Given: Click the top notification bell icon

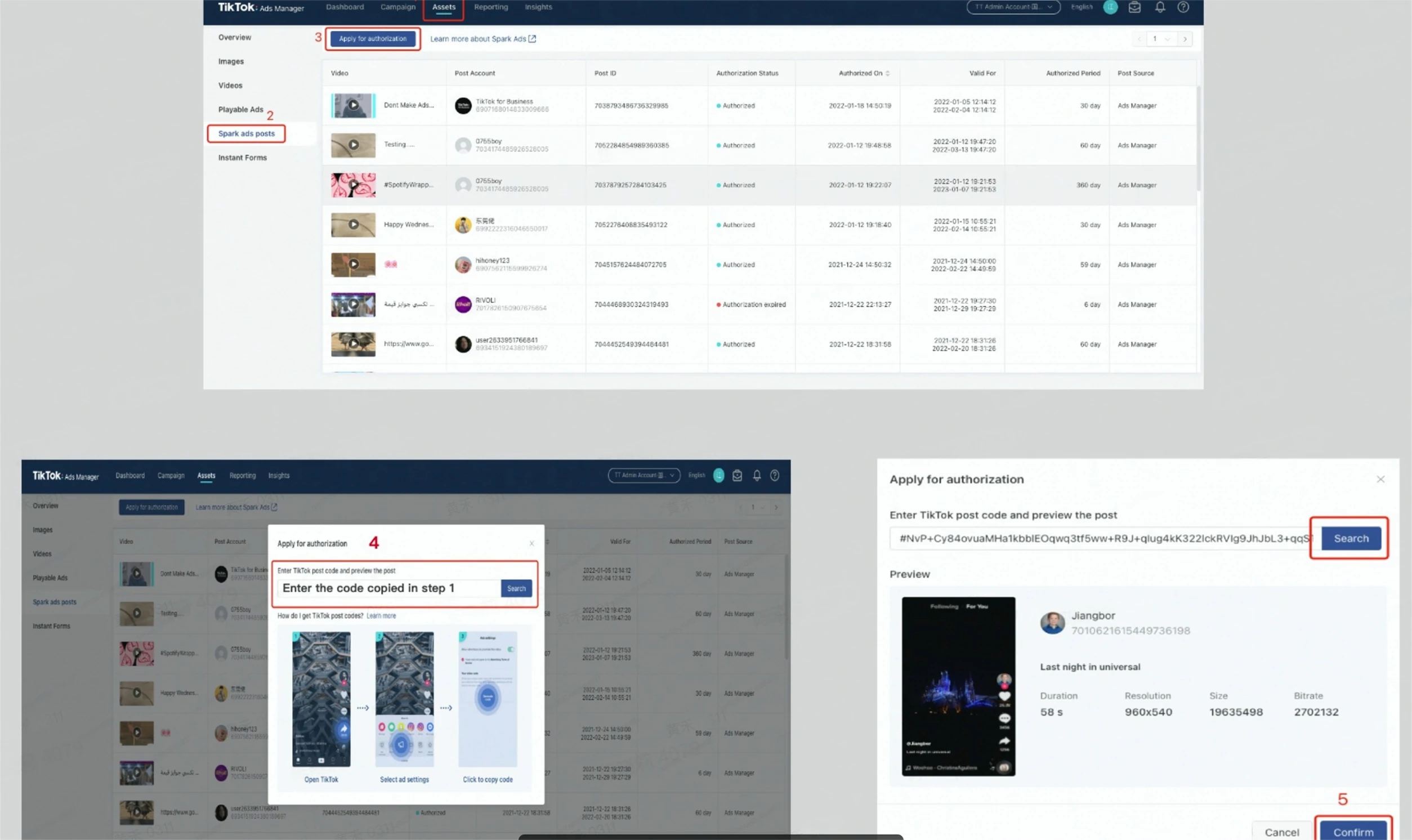Looking at the screenshot, I should [x=1160, y=7].
